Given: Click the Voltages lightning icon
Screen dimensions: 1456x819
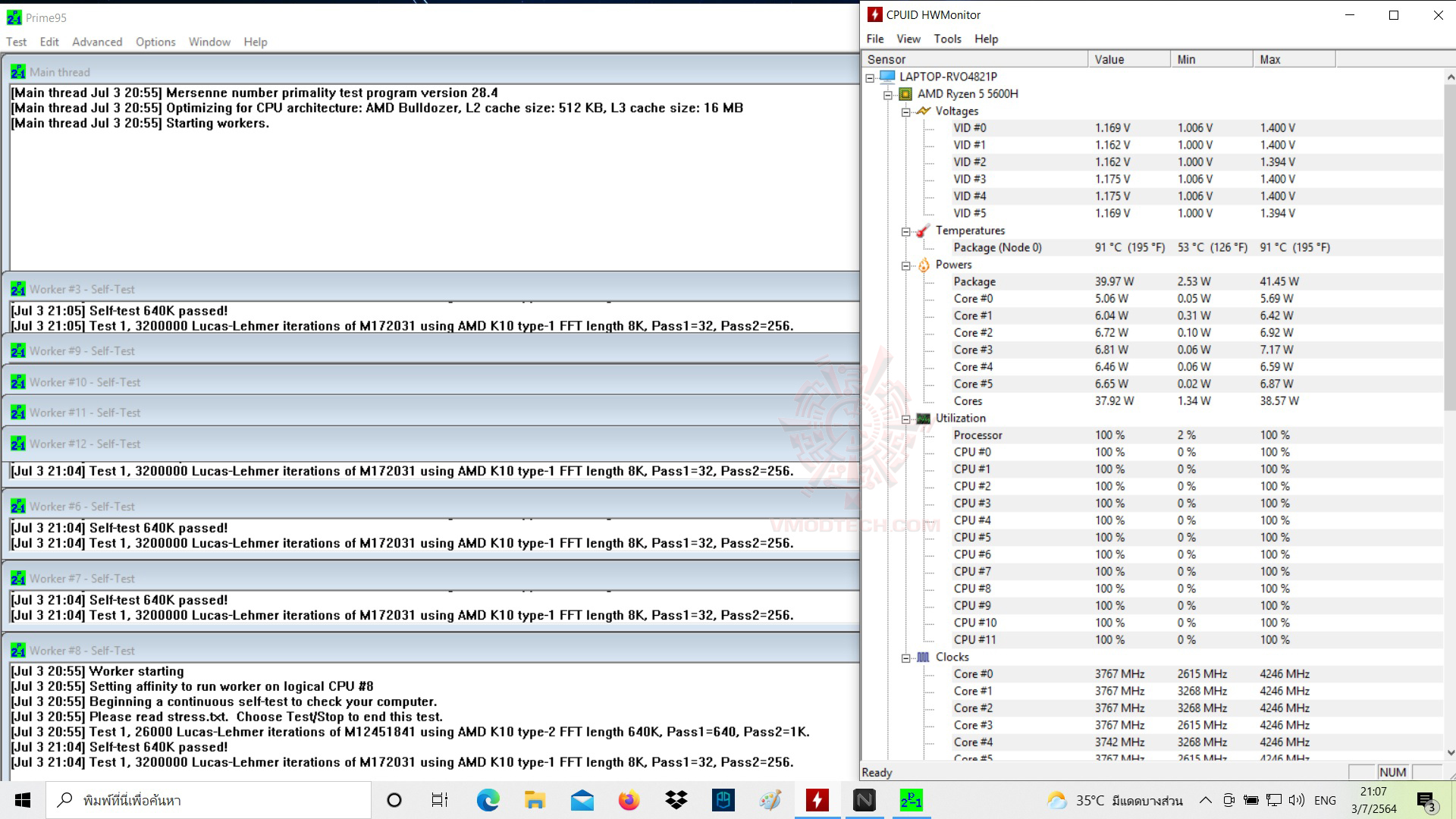Looking at the screenshot, I should (x=923, y=111).
